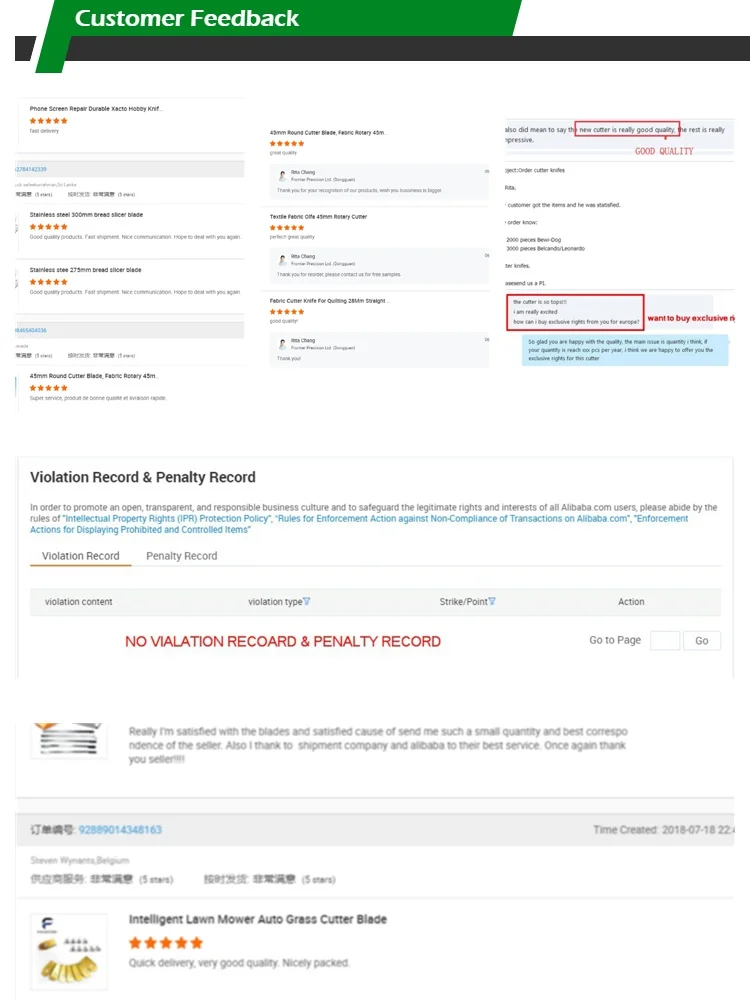Screen dimensions: 750x1003
Task: Click stars under Fabric Cutter Knife For Quilting
Action: click(x=287, y=312)
